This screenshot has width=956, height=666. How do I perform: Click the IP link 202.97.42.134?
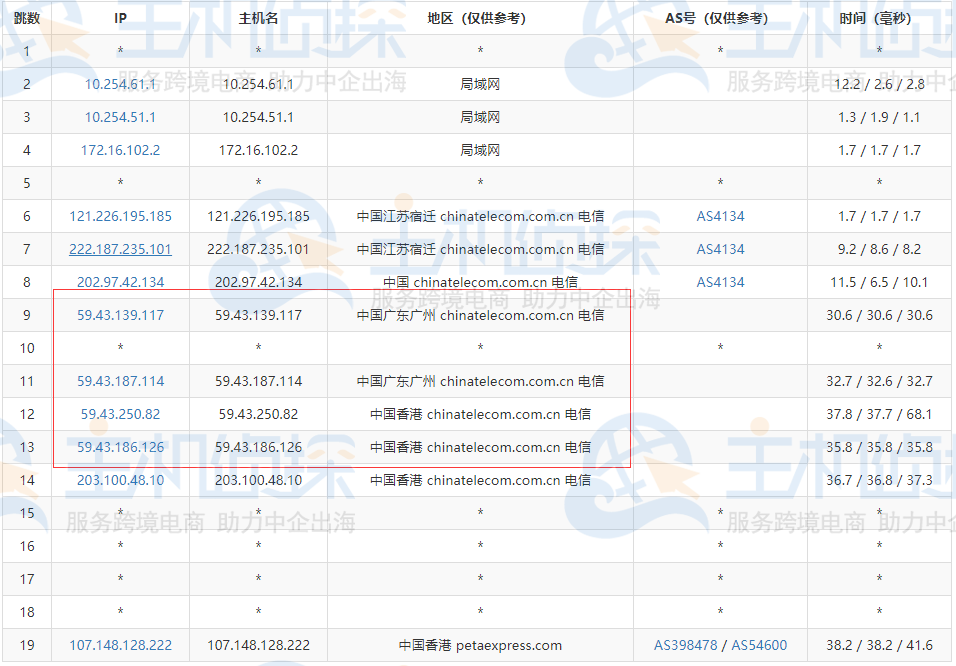click(120, 282)
